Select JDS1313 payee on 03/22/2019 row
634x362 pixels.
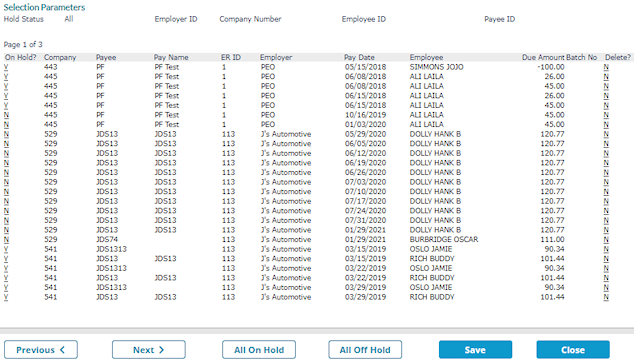point(111,268)
